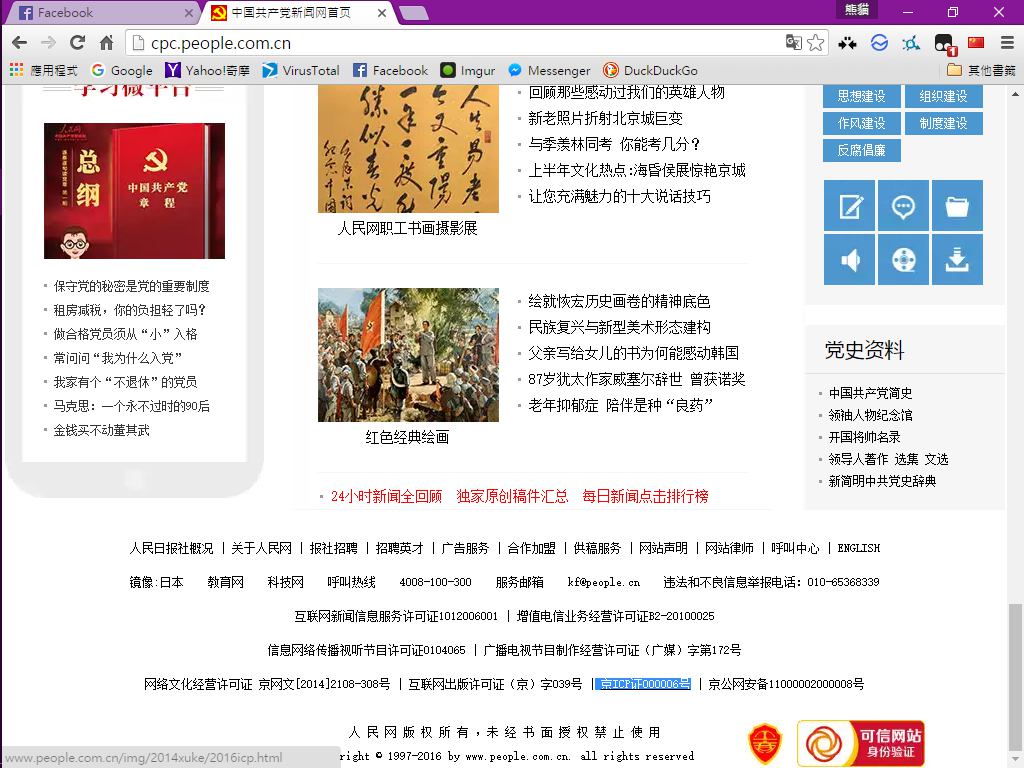This screenshot has width=1024, height=768.
Task: Open the apps grid bookmark icon
Action: [x=16, y=70]
